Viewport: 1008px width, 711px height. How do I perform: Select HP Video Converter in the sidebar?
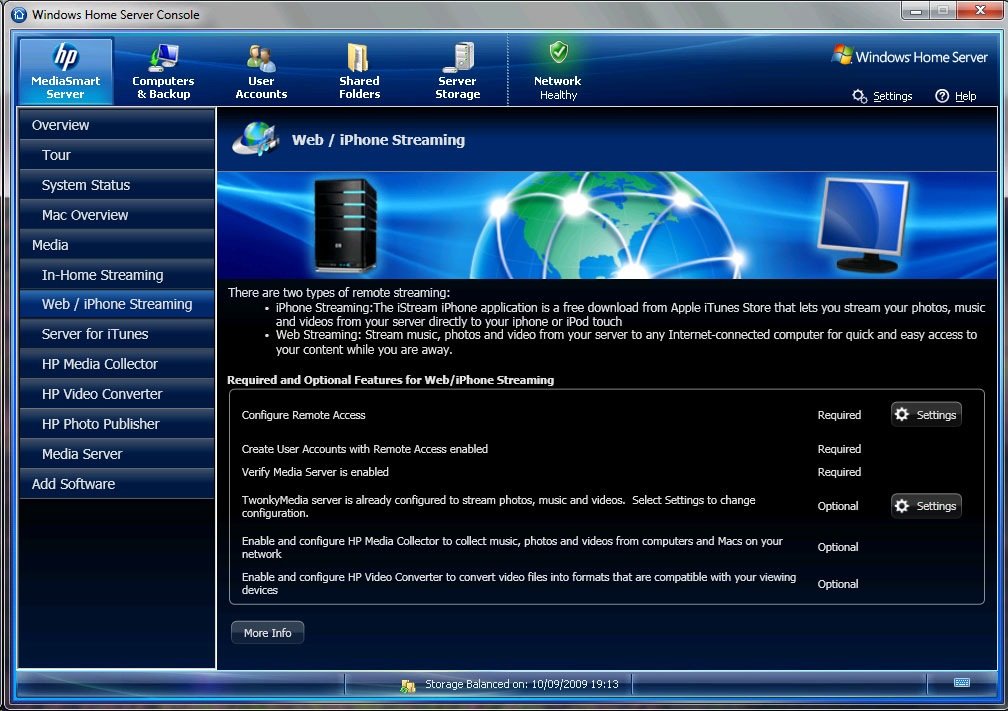coord(117,394)
